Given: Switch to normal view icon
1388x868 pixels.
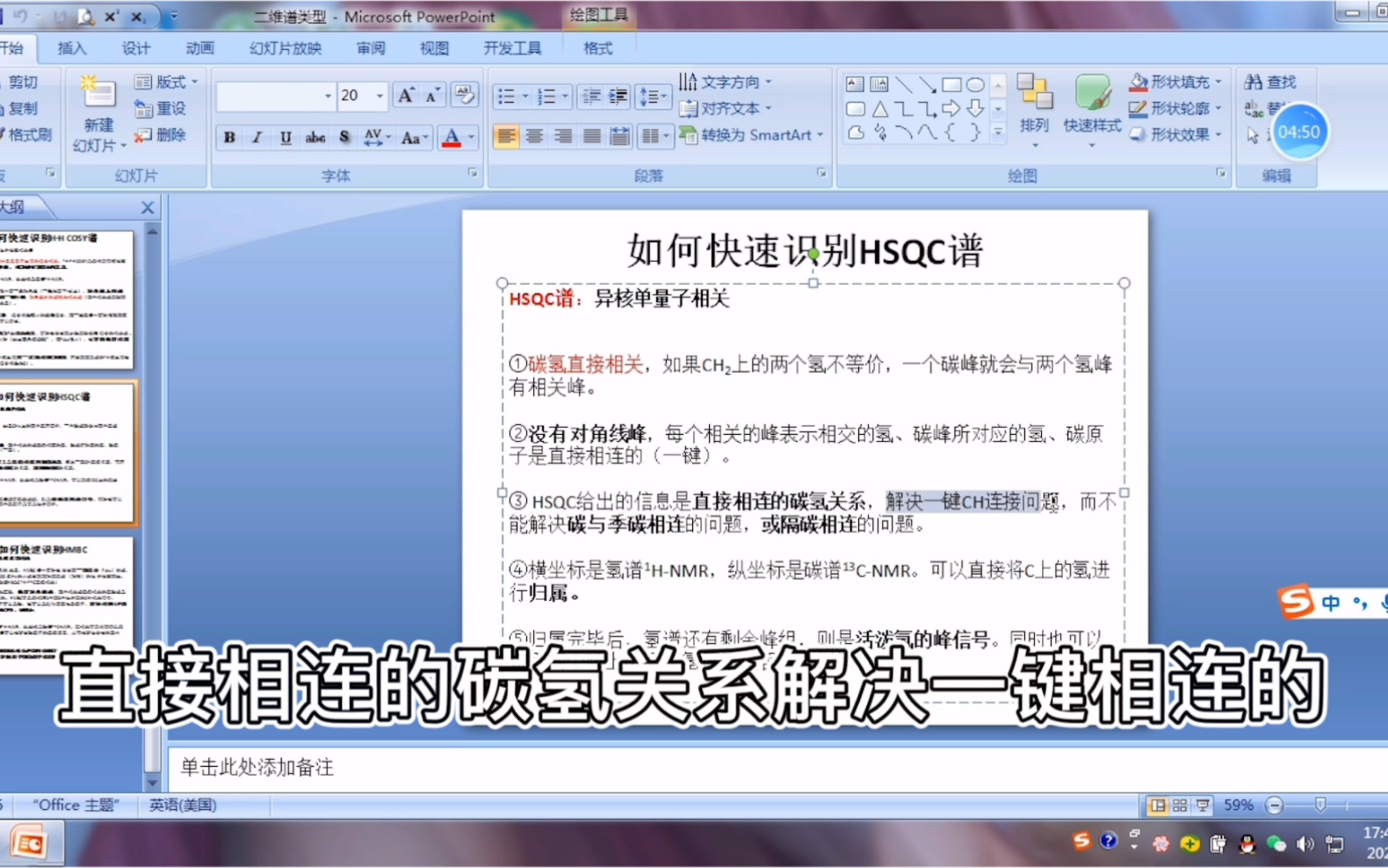Looking at the screenshot, I should (1158, 805).
